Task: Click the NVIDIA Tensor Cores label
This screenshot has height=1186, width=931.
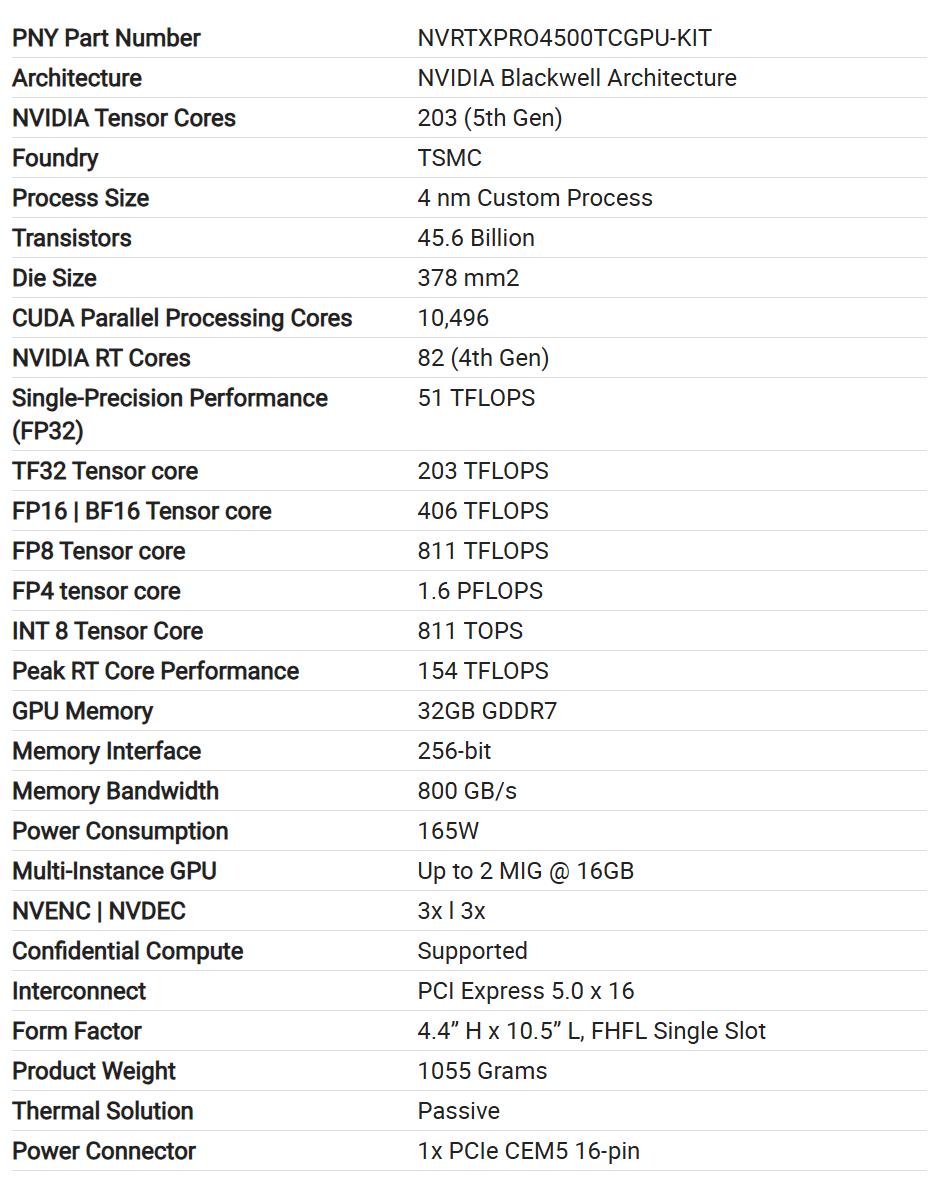Action: (x=124, y=118)
